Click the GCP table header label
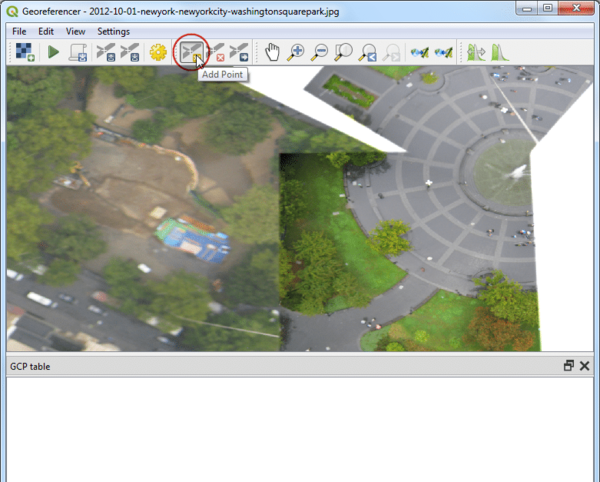The image size is (600, 482). [30, 366]
